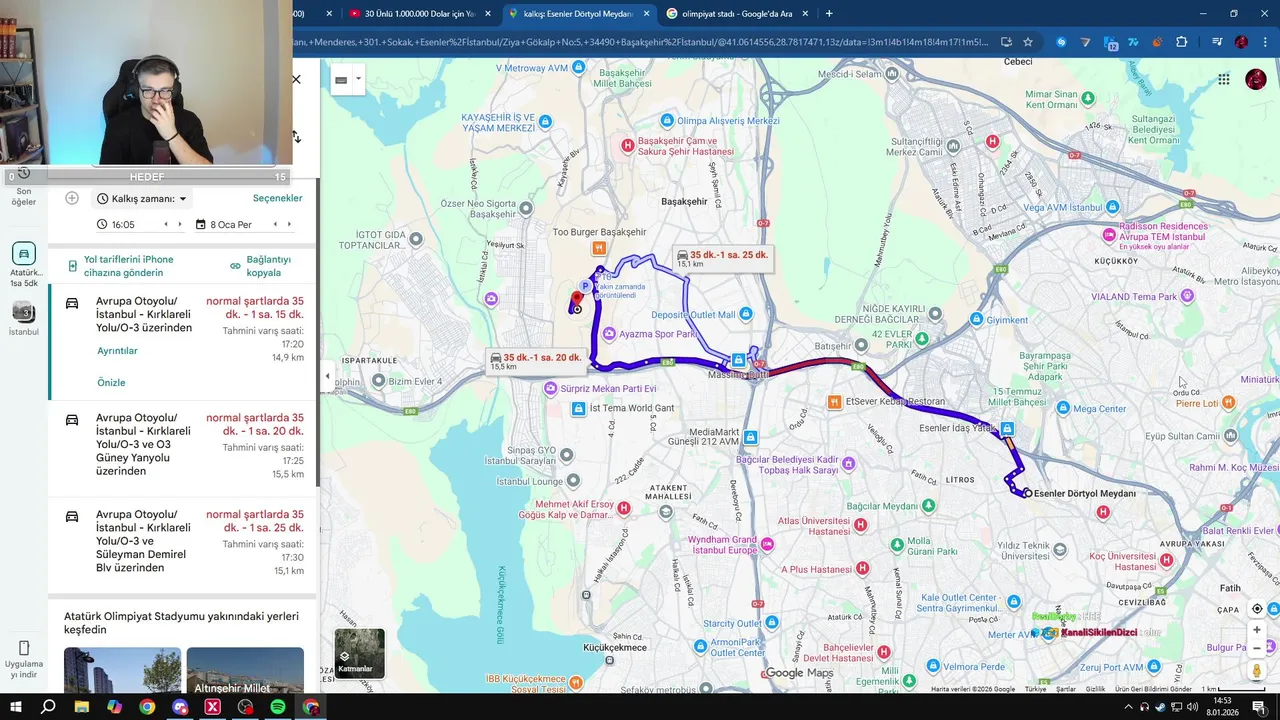Click the install app icon in the address bar

pos(1006,42)
